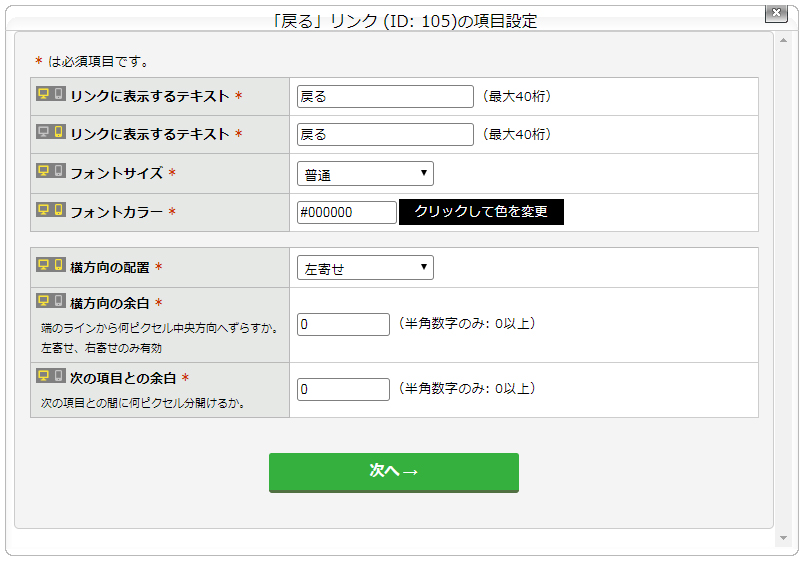
Task: Click the dialog title 「戻る」リンク (ID: 105)の項目設定
Action: pos(404,21)
